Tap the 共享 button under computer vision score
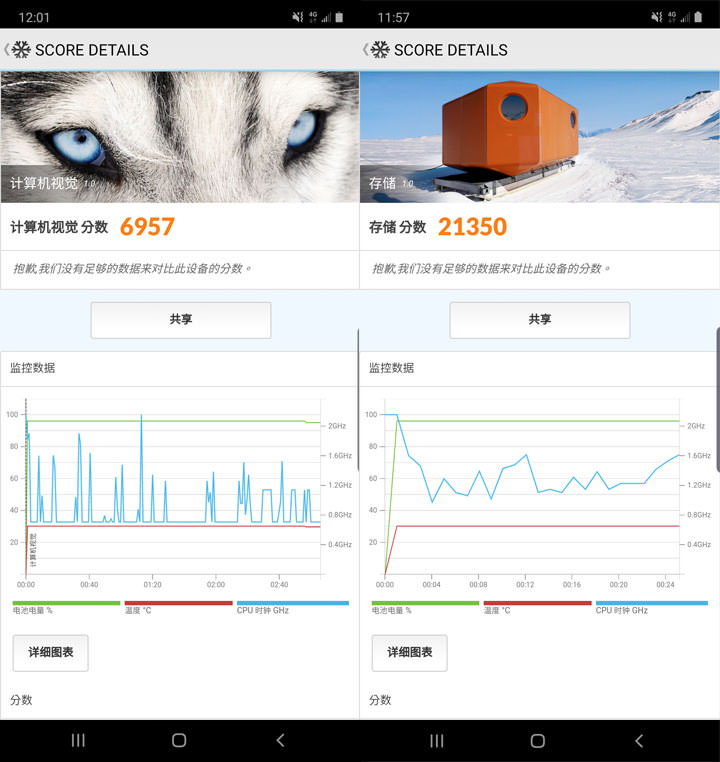The image size is (720, 762). (x=181, y=320)
